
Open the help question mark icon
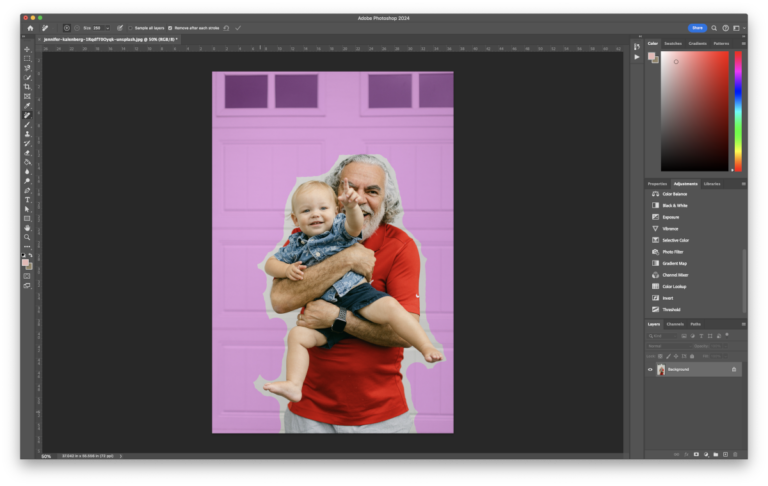[x=725, y=28]
